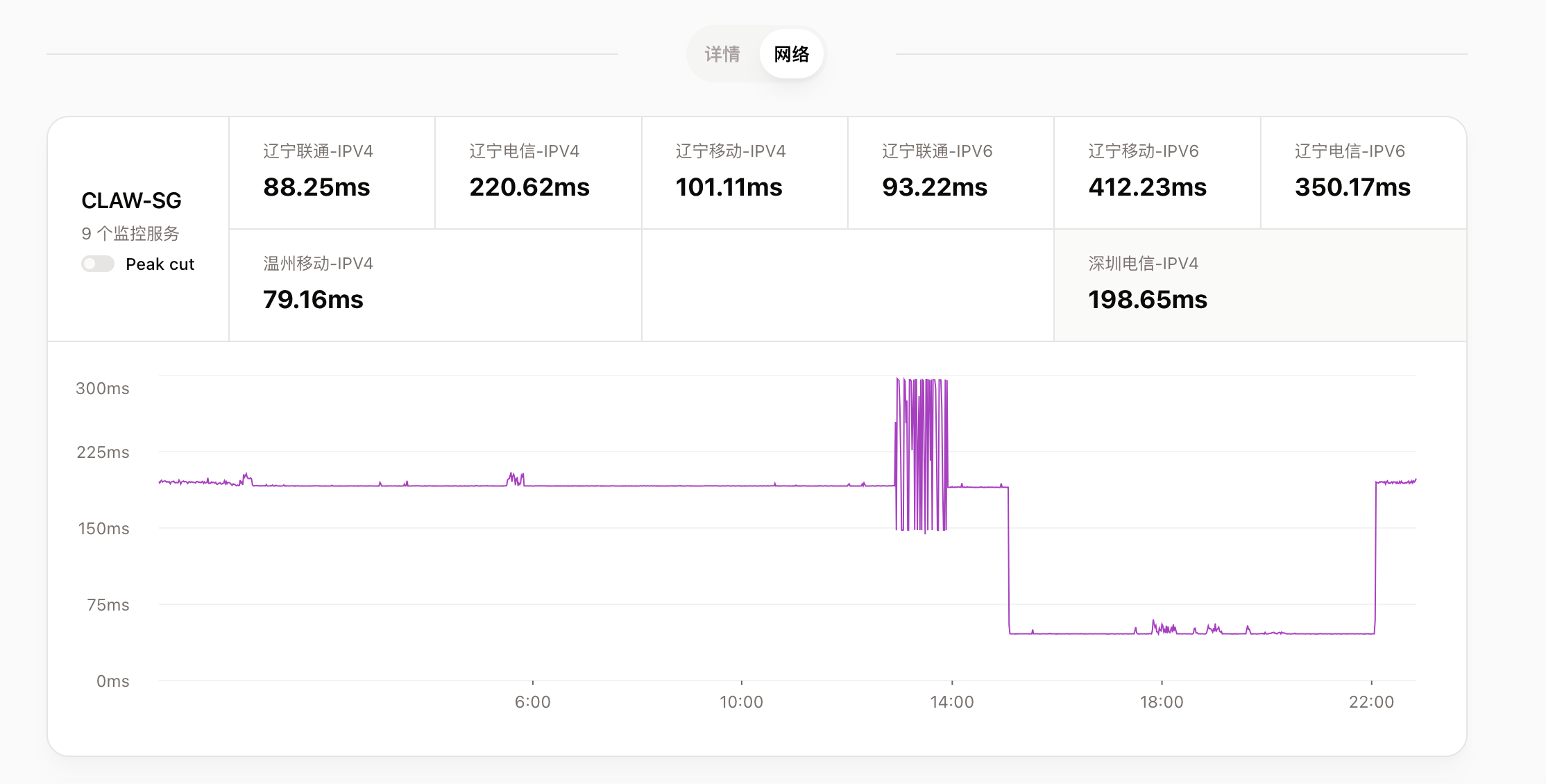Click the 9 个监控服务 label
1546x784 pixels.
(x=130, y=235)
